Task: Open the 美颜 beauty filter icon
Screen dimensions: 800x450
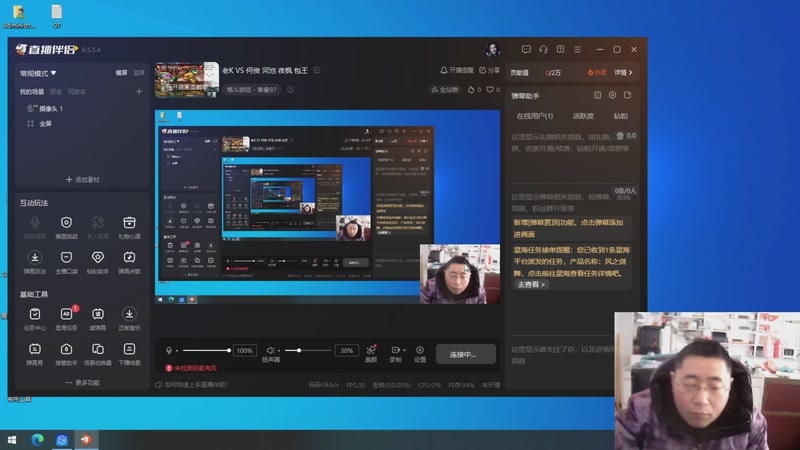Action: click(371, 350)
